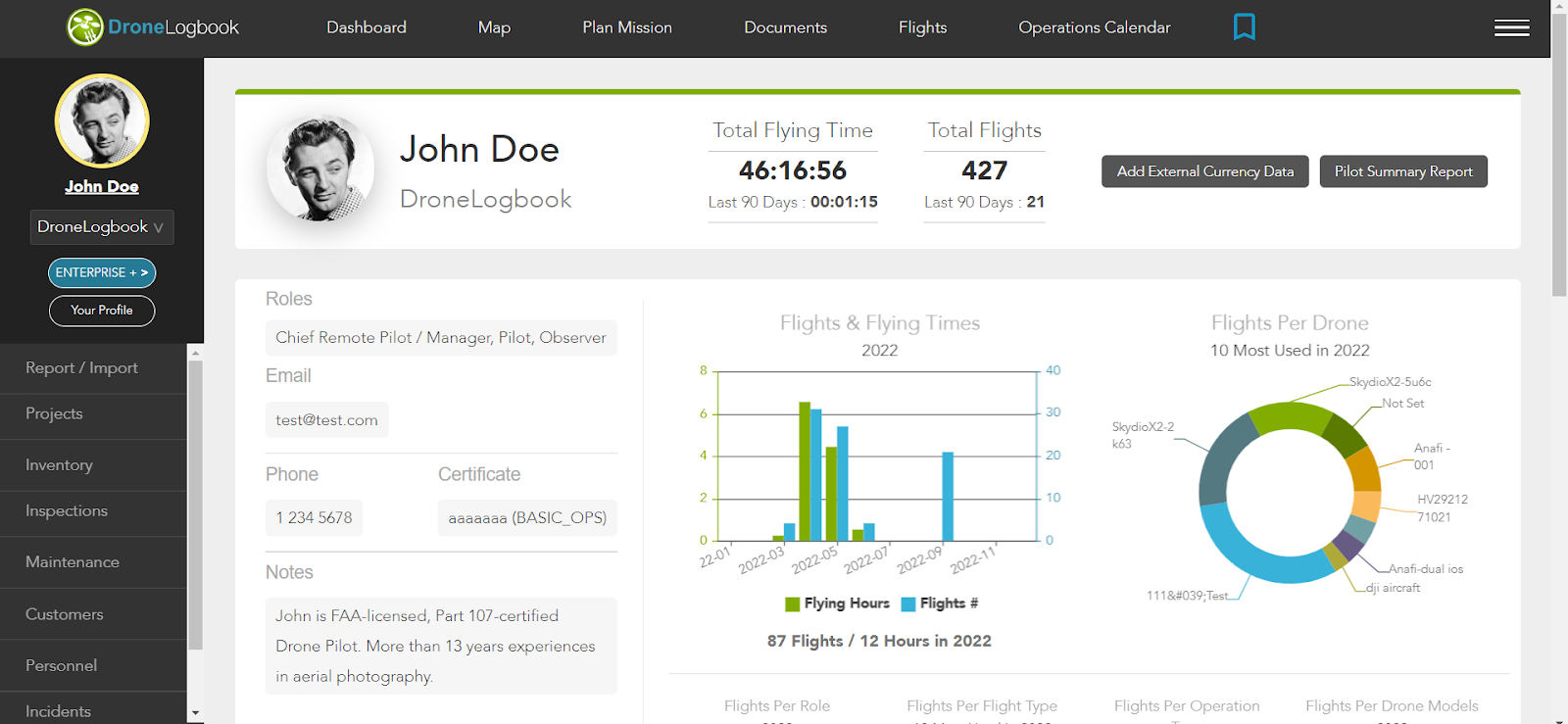Click John Doe's large profile photo

320,169
